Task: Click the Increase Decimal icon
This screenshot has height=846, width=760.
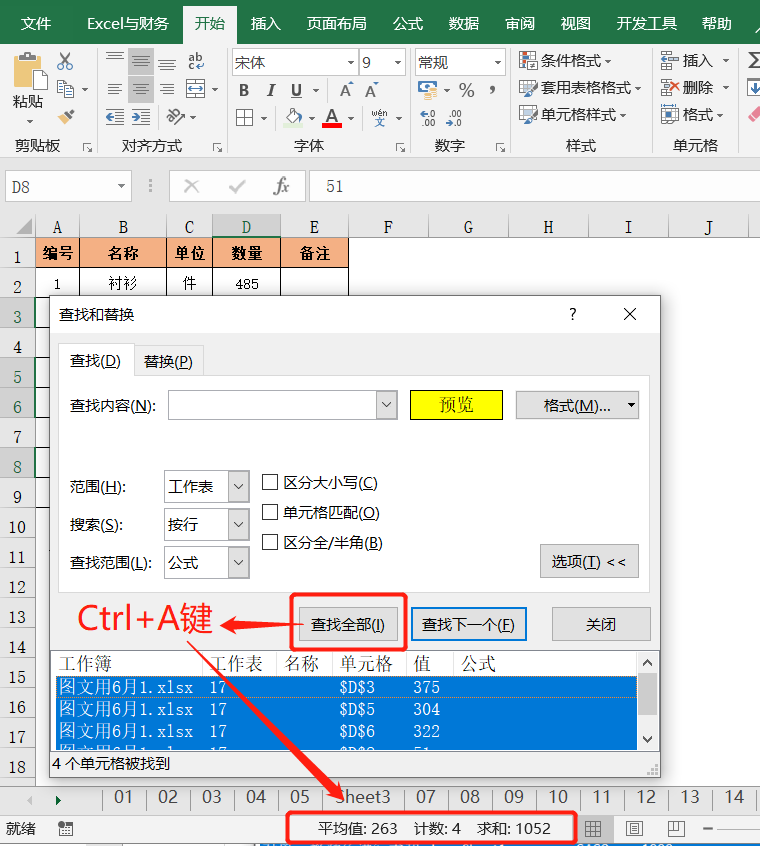Action: [428, 118]
